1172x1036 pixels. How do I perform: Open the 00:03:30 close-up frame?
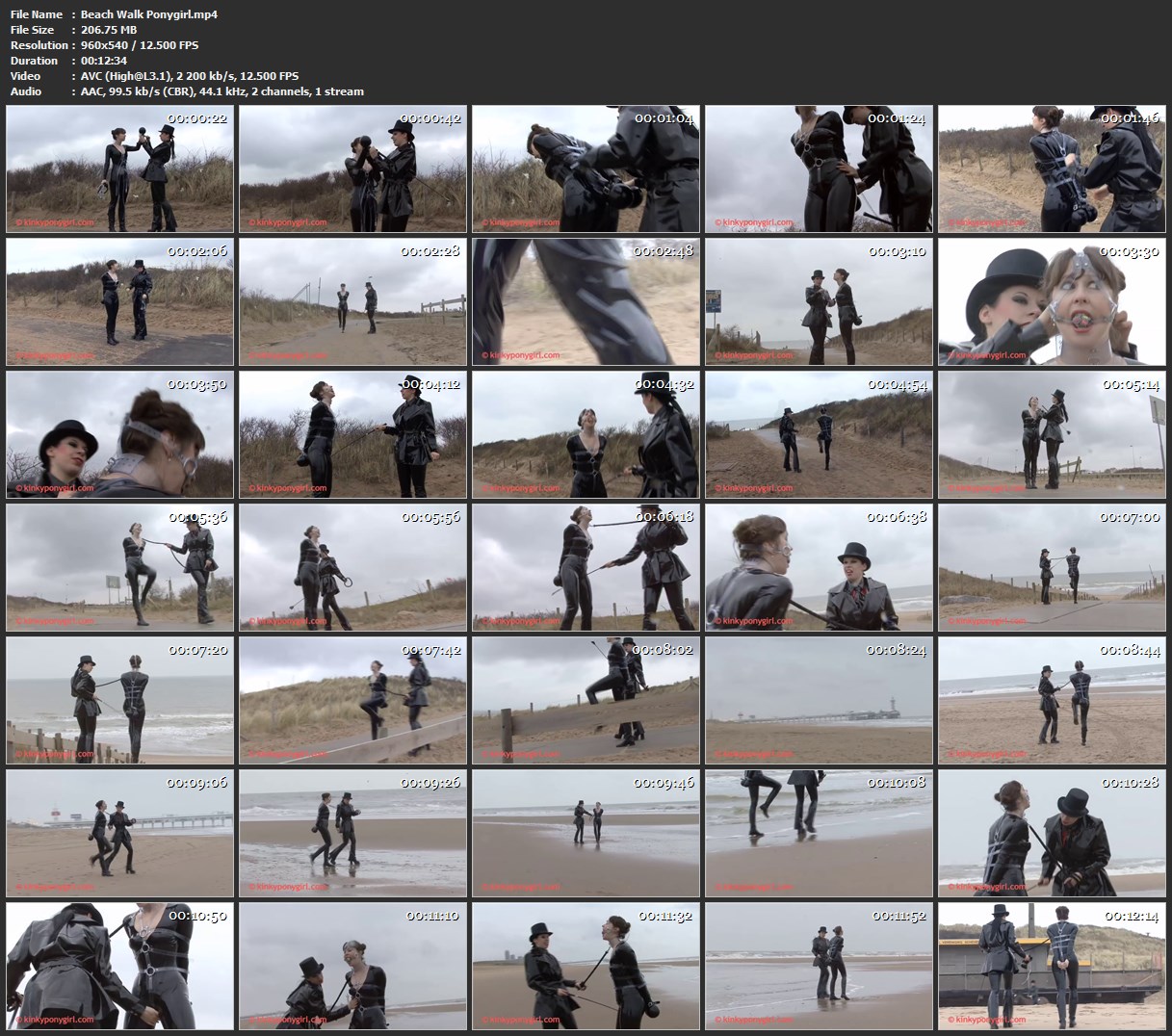point(1053,301)
